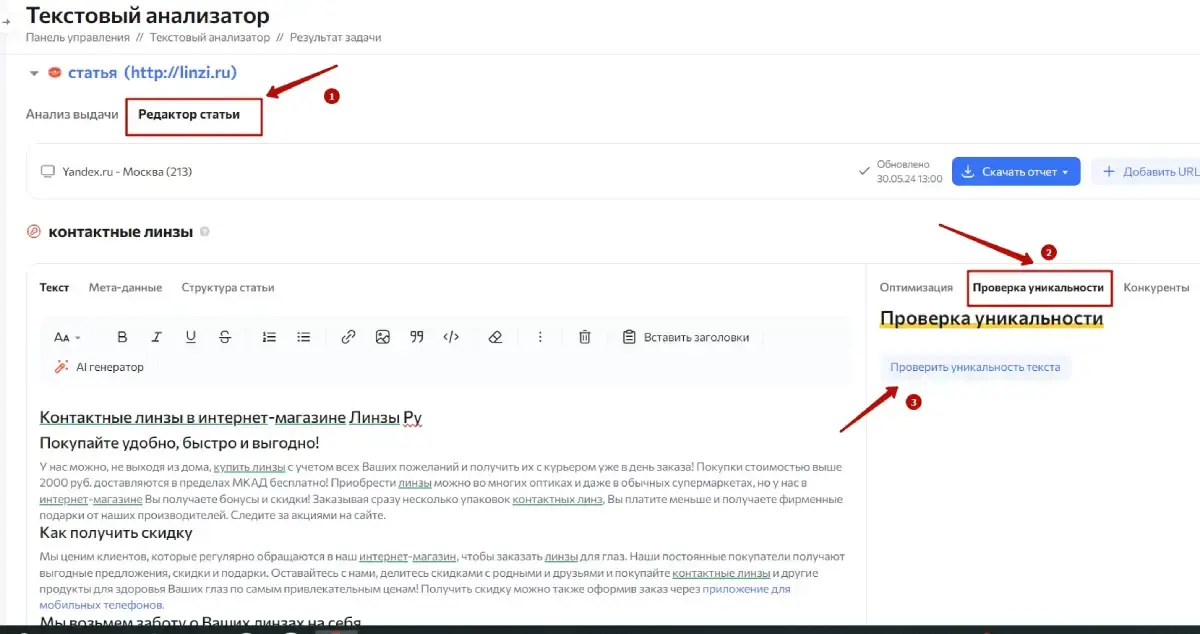Open the Скачать отчет dropdown
The width and height of the screenshot is (1200, 634).
(x=1015, y=172)
